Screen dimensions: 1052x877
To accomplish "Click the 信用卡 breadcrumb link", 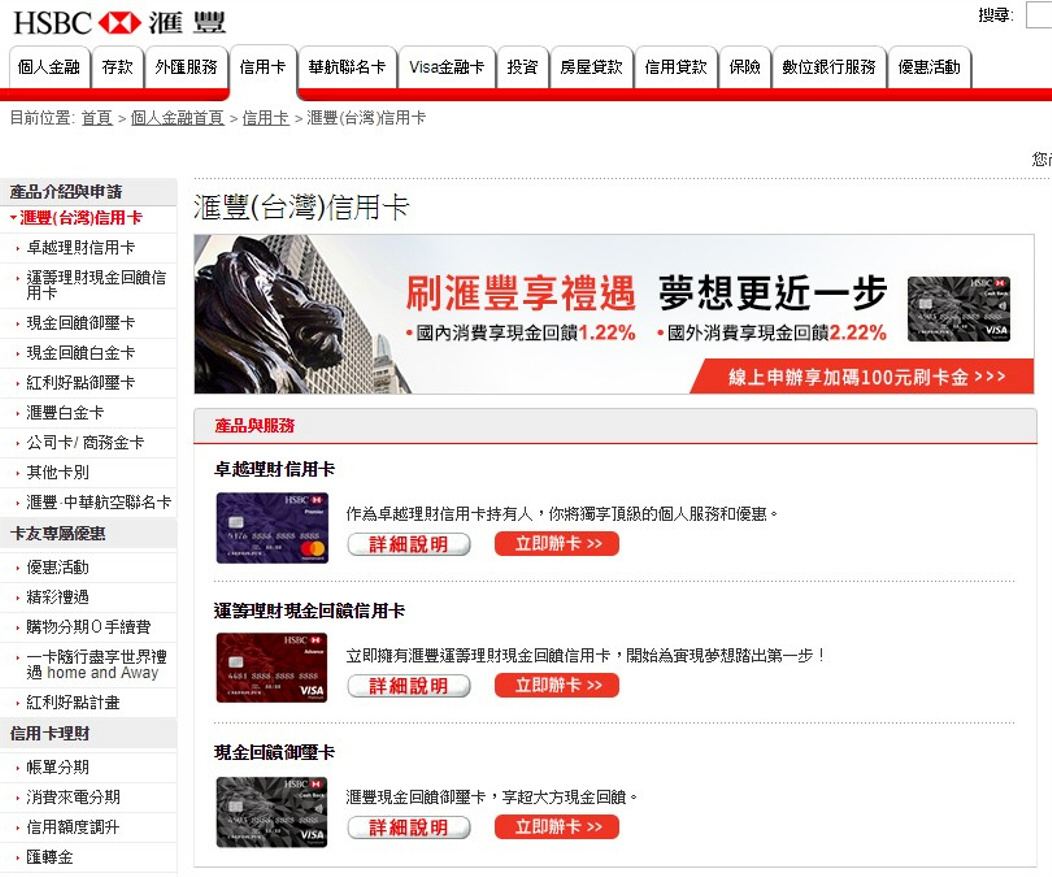I will pos(265,118).
